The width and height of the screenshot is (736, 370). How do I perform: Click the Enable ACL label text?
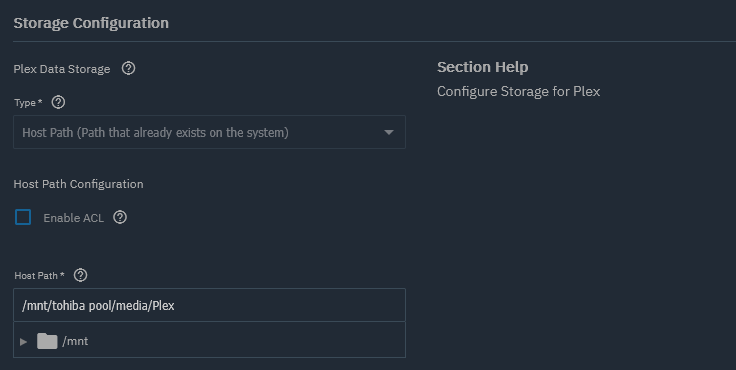[x=74, y=218]
